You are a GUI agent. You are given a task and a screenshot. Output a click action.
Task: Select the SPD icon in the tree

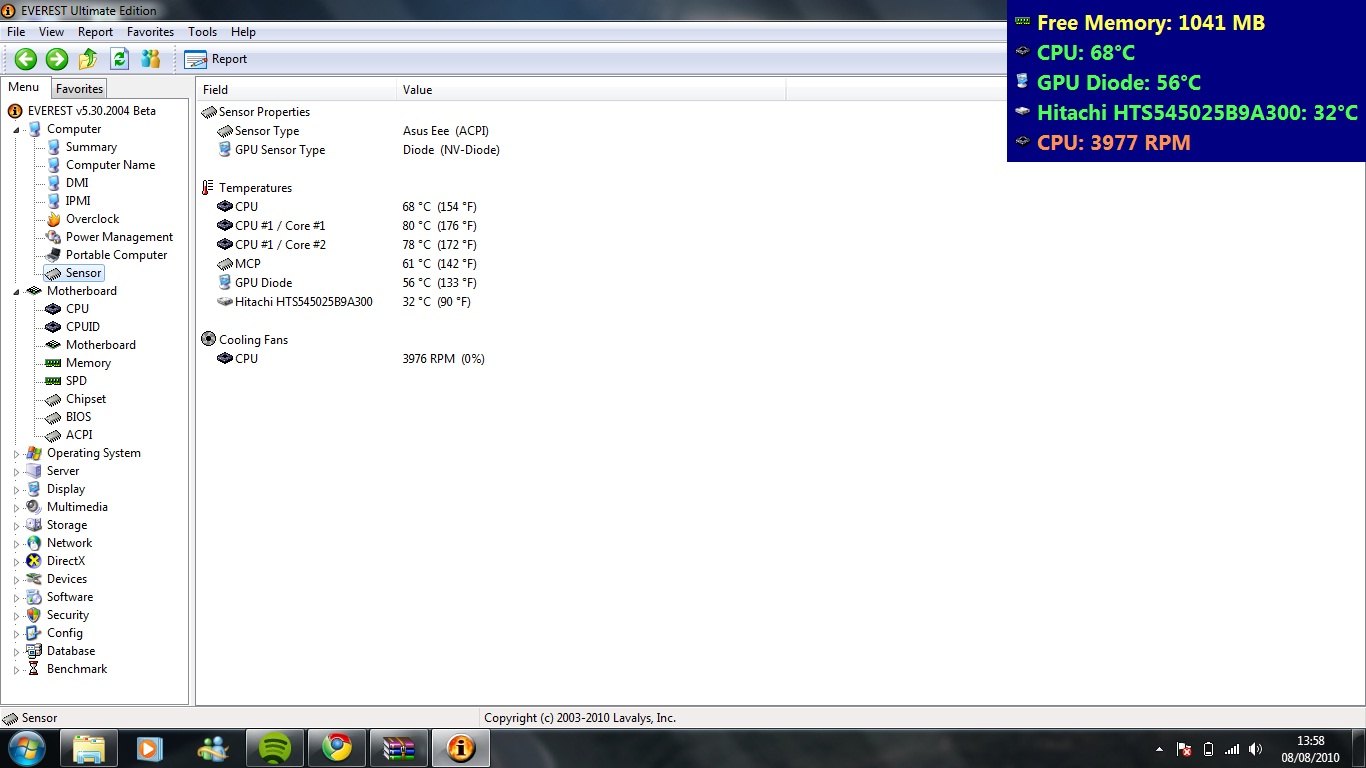tap(53, 381)
